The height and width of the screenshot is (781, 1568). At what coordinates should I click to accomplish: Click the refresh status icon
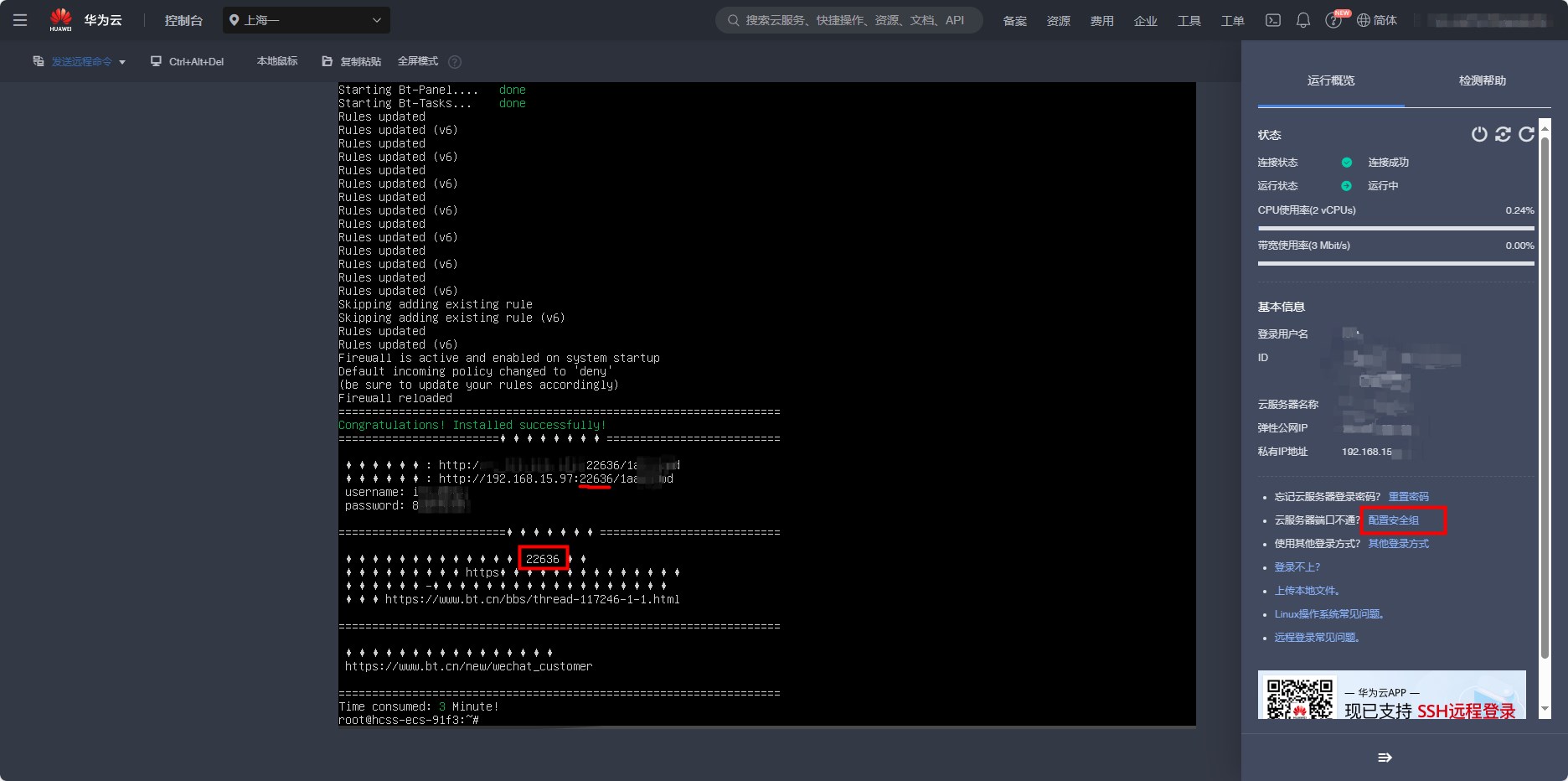point(1526,134)
